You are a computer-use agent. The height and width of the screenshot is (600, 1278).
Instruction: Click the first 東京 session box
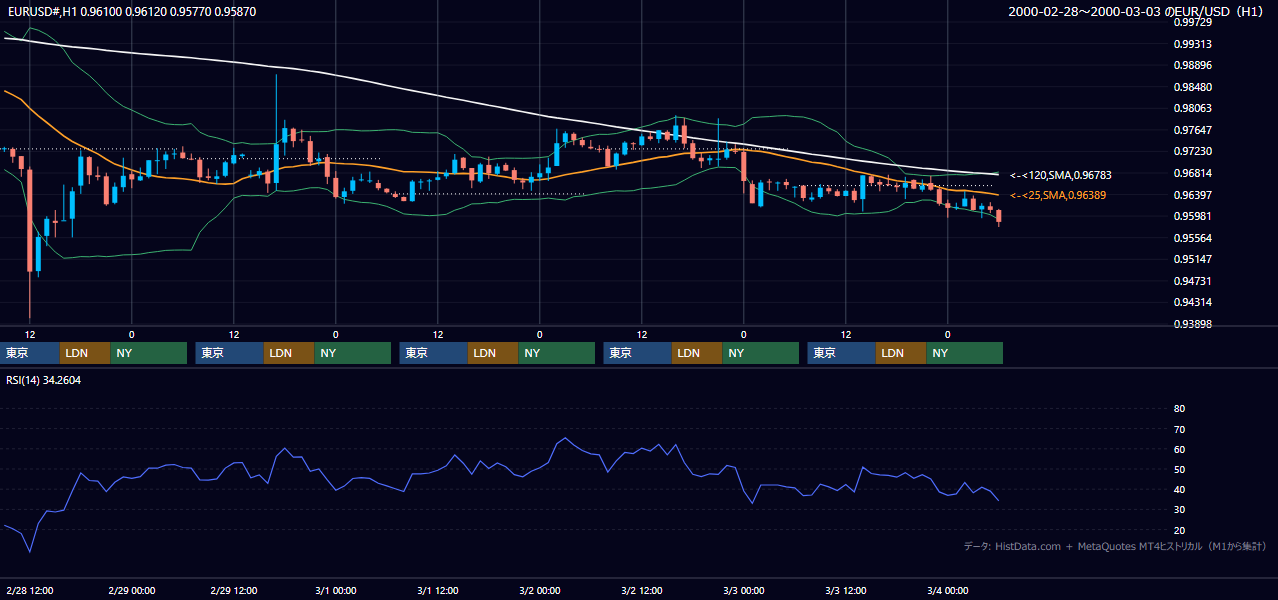point(31,353)
